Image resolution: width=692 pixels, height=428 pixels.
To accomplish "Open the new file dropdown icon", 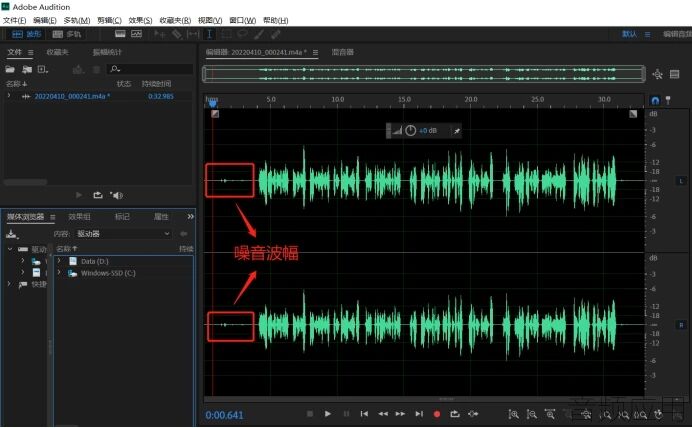I will (43, 69).
